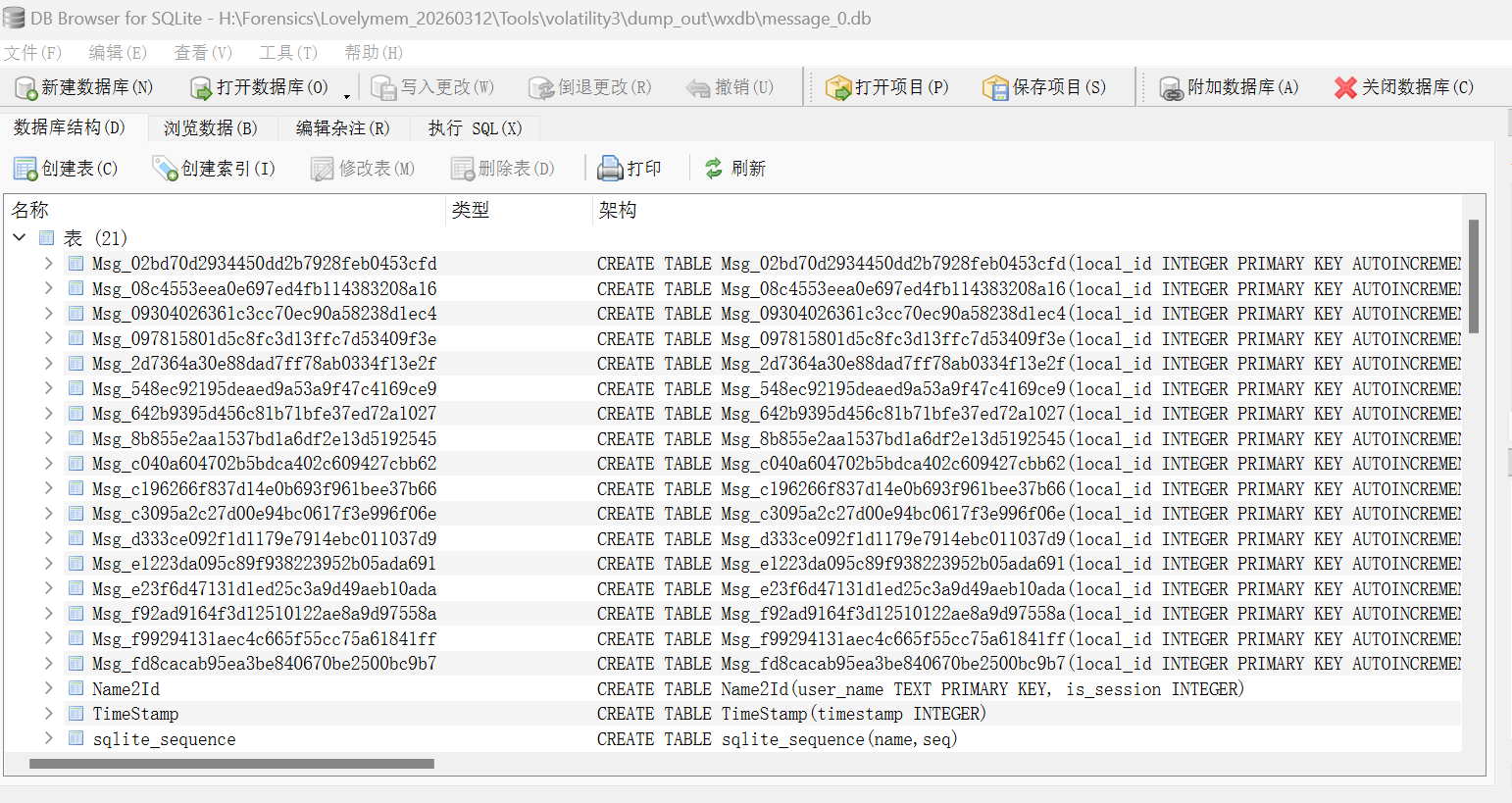1512x803 pixels.
Task: Click table icon of Msg_fd8cacab95ea3be840670be2500bc9b7
Action: (x=76, y=663)
